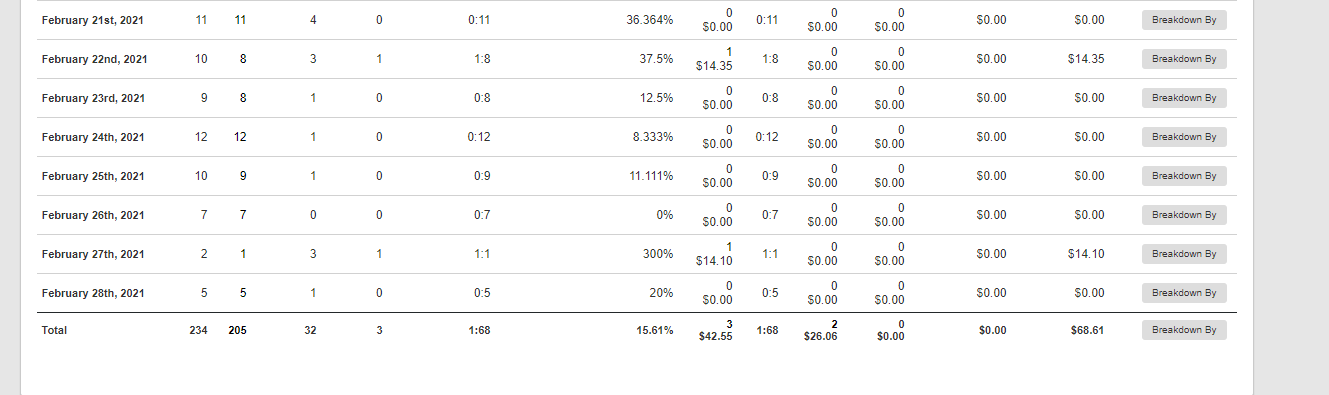Open Breakdown By in the Total row
Screen dimensions: 1329x395
[1184, 330]
